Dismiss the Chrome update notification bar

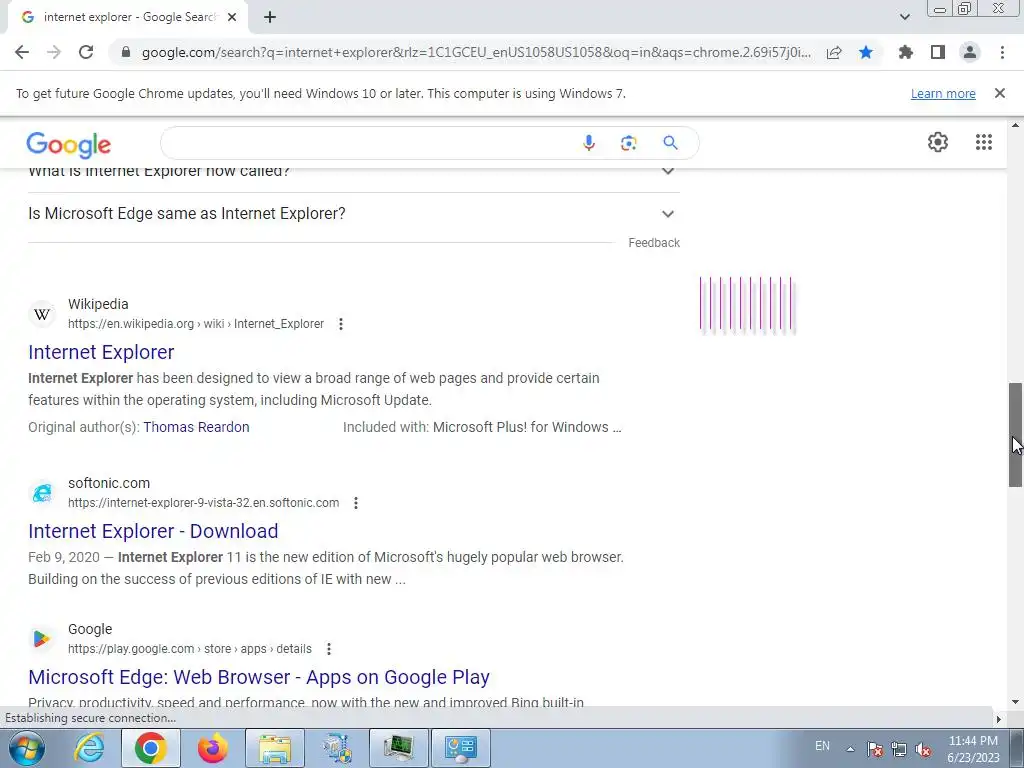(x=1000, y=93)
